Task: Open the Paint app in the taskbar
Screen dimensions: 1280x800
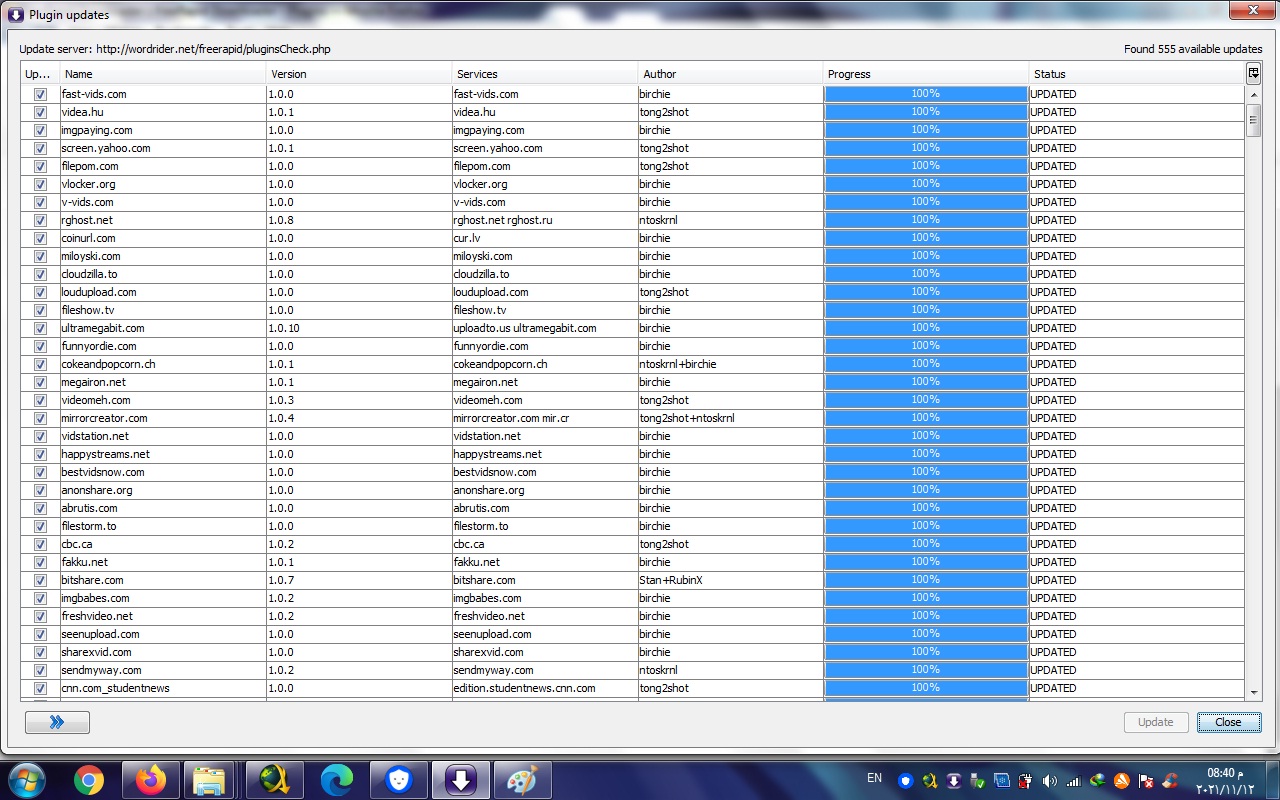Action: (x=521, y=780)
